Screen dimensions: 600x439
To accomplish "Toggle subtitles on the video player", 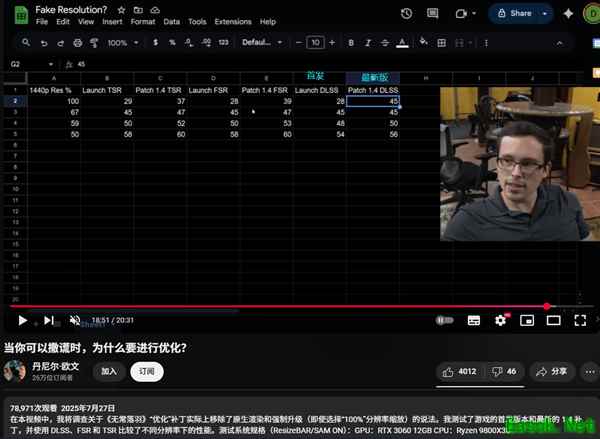I will point(474,320).
